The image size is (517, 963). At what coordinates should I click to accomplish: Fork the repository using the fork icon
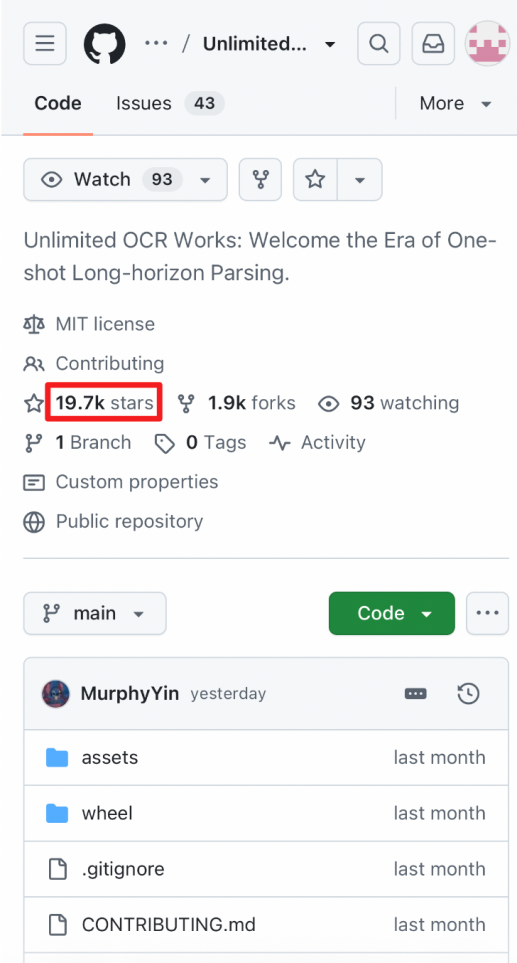pyautogui.click(x=260, y=179)
